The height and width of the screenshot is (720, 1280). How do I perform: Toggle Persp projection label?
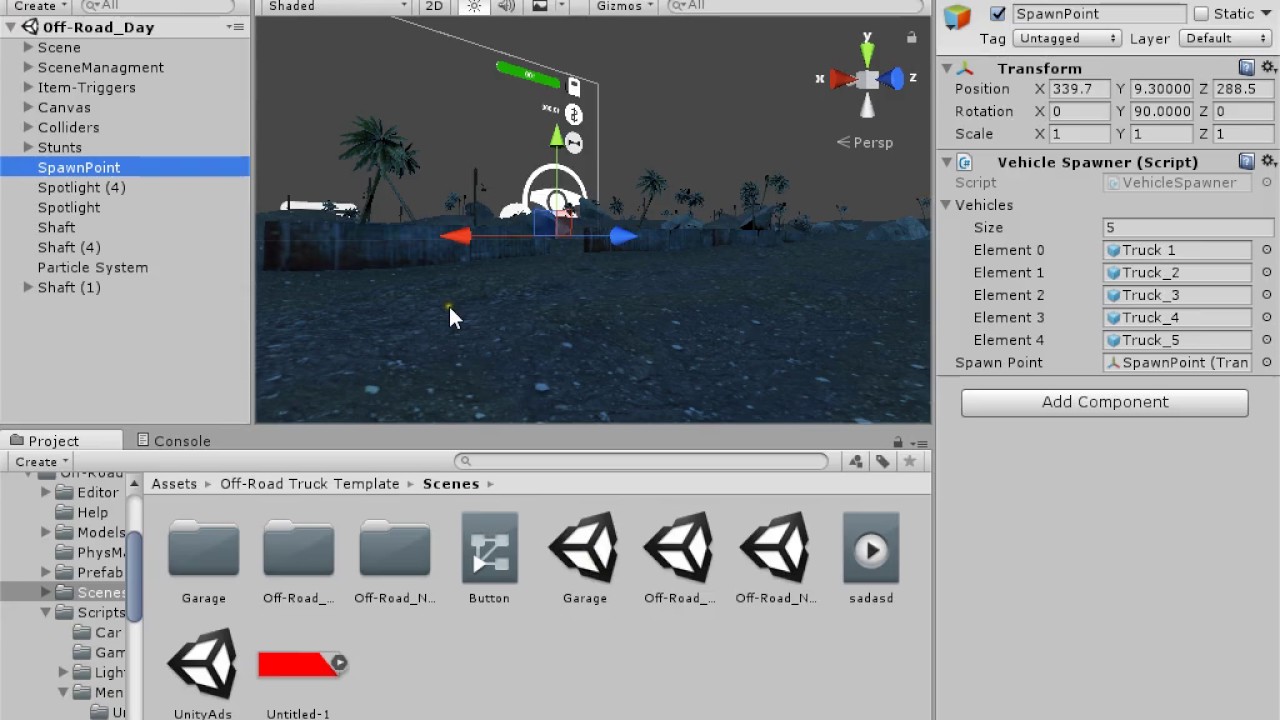[x=866, y=143]
